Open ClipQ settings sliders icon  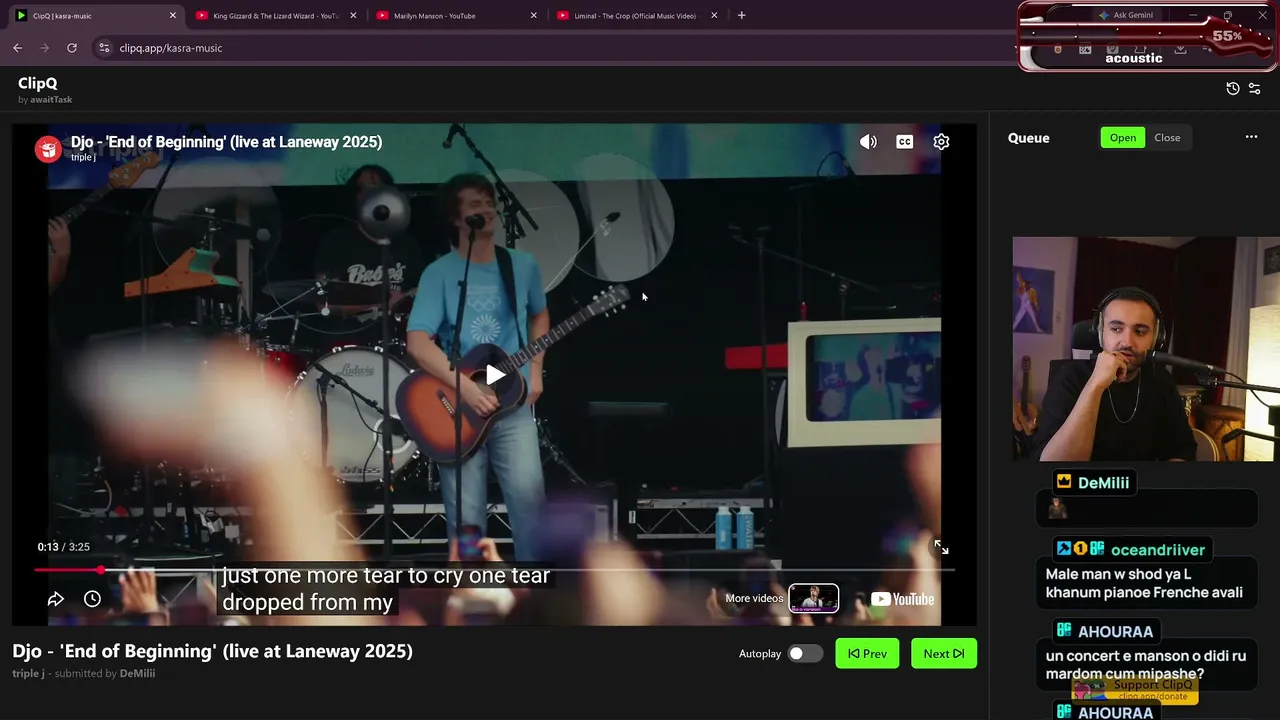click(x=1255, y=89)
